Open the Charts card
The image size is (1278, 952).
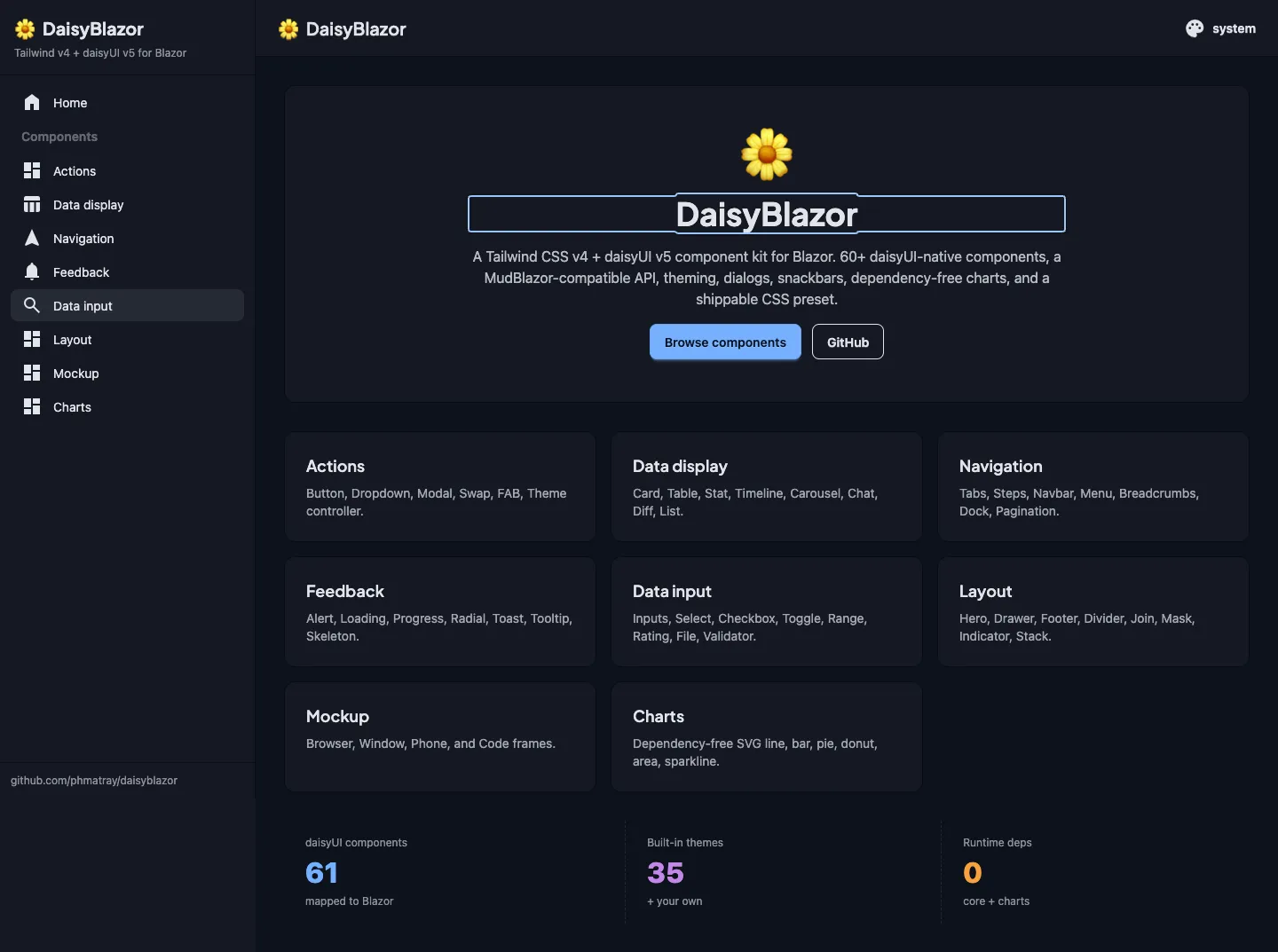(x=767, y=737)
